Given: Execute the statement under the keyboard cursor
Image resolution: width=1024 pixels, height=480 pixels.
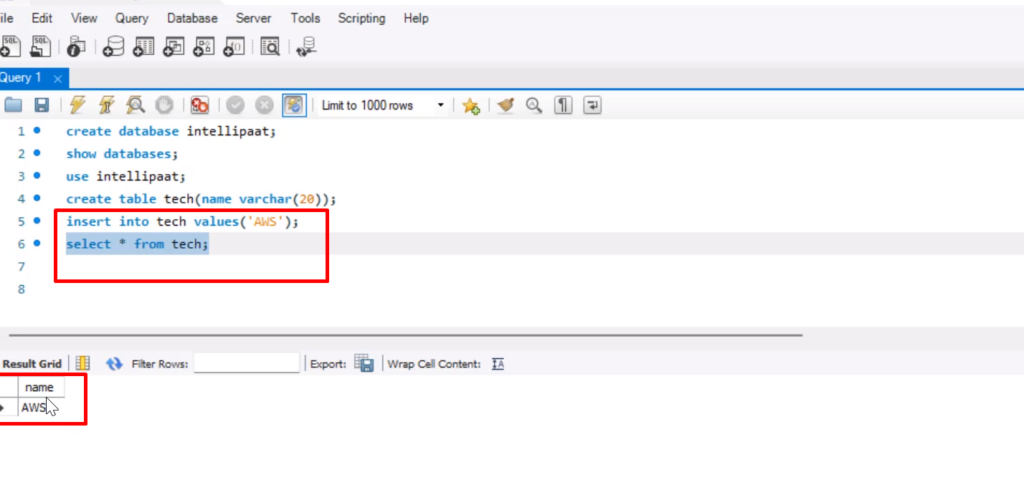Looking at the screenshot, I should [107, 105].
